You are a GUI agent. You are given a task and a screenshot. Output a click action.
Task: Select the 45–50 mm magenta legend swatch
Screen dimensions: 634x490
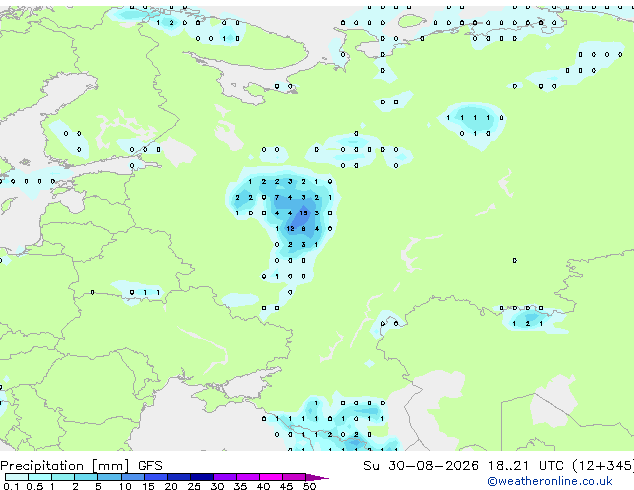click(294, 477)
